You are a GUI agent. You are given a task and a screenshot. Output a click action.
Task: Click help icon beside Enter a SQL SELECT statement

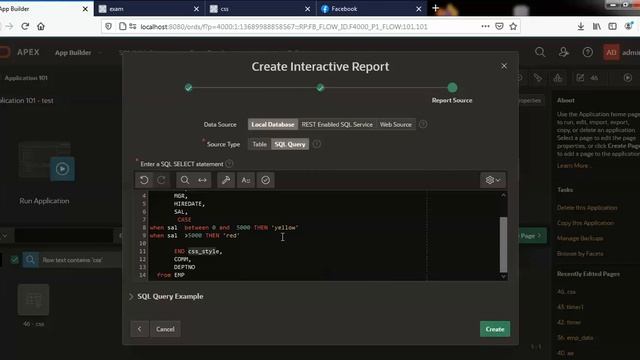point(229,164)
